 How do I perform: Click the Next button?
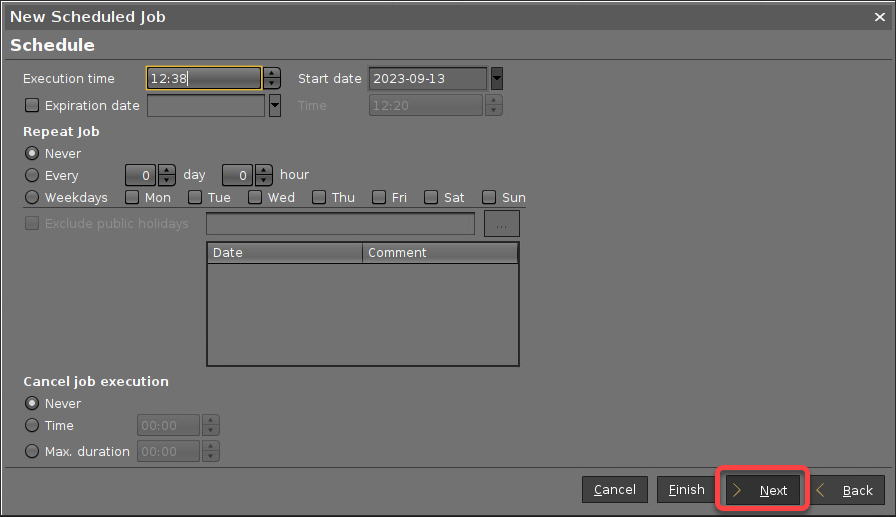click(x=761, y=490)
